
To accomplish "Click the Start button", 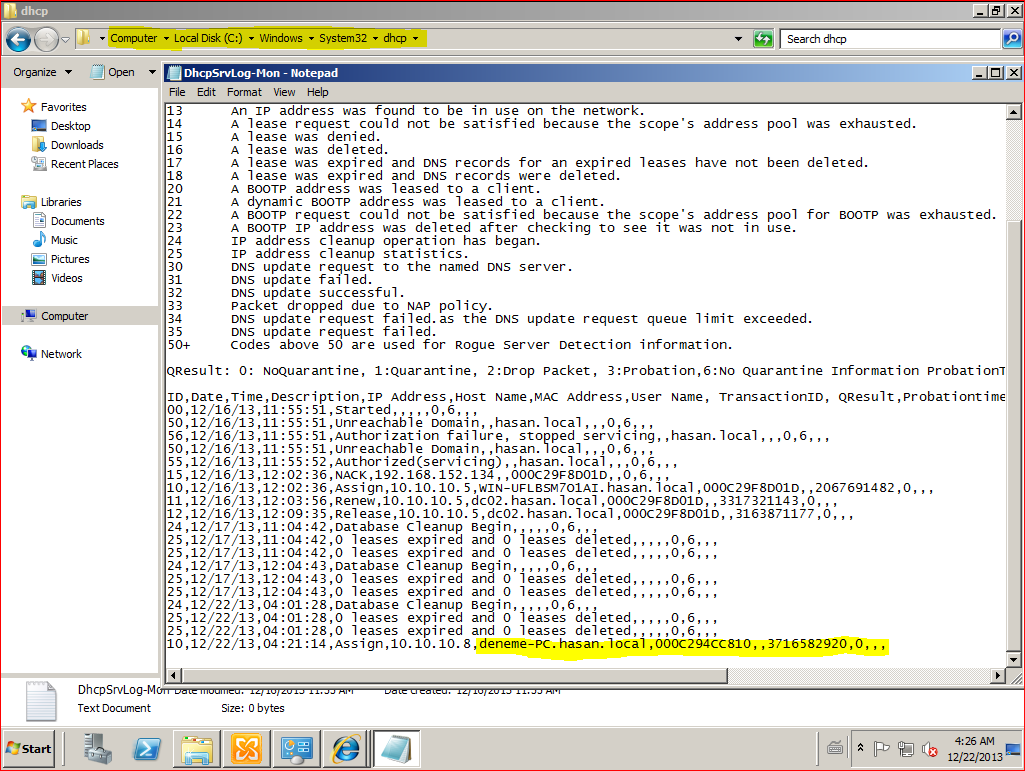I will coord(29,748).
